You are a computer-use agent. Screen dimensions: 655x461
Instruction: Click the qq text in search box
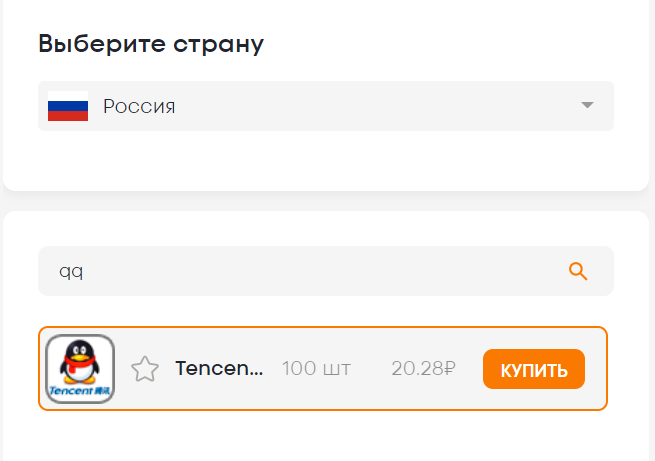(x=71, y=272)
